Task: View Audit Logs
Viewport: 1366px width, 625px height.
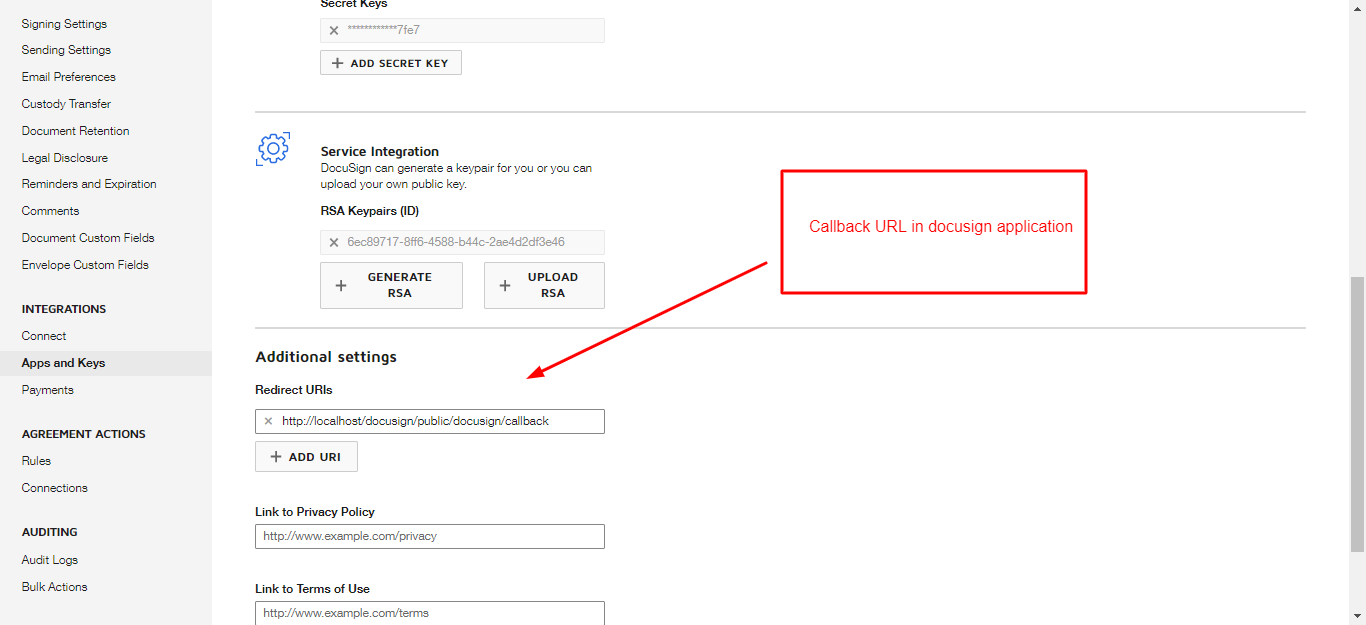Action: pos(50,560)
